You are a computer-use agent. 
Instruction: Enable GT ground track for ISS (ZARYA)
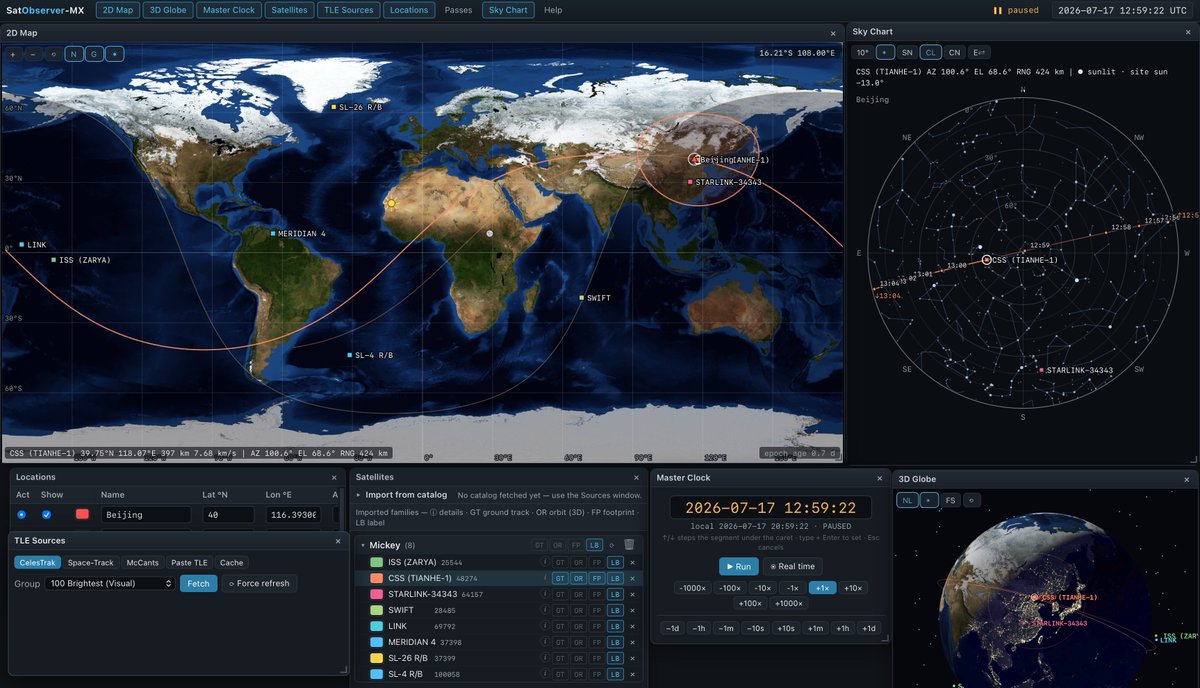[560, 563]
